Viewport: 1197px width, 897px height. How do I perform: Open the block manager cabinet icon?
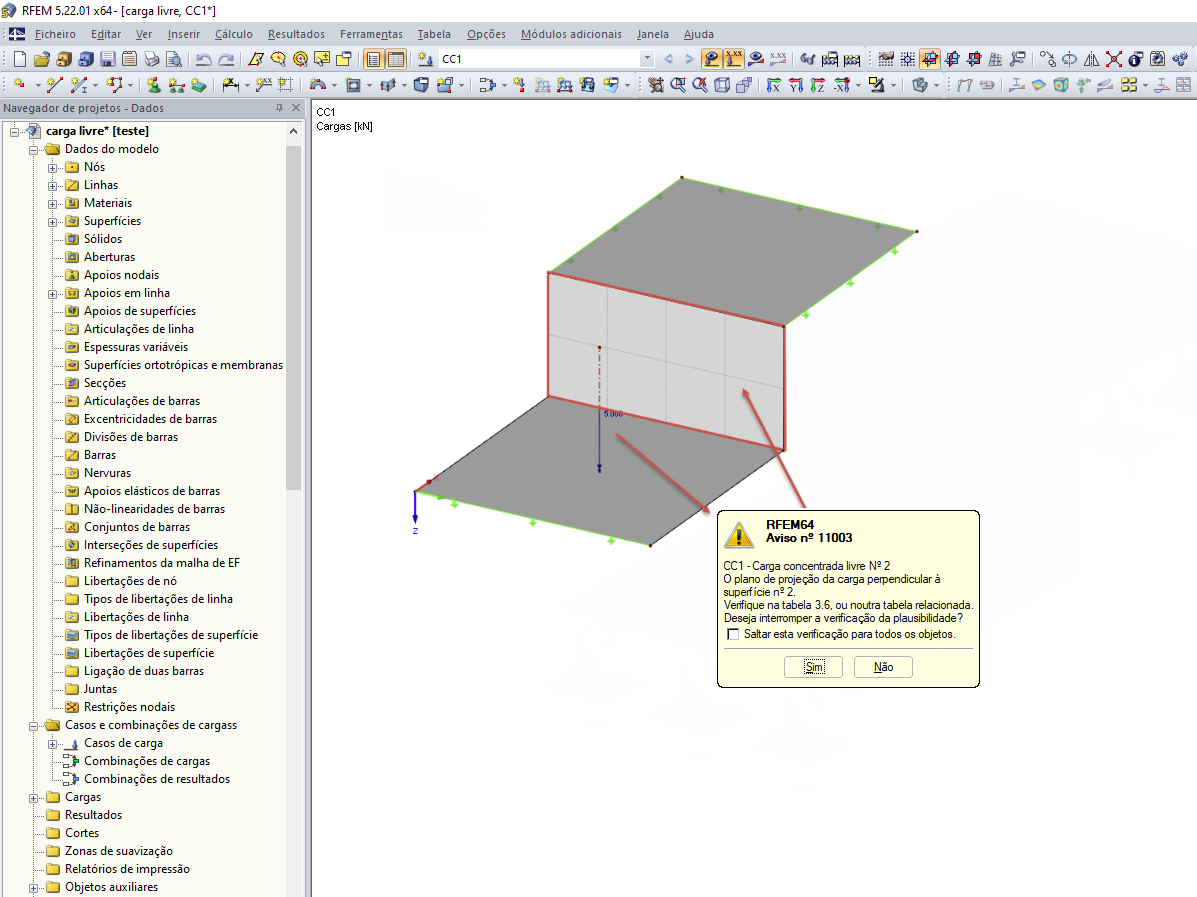(86, 59)
